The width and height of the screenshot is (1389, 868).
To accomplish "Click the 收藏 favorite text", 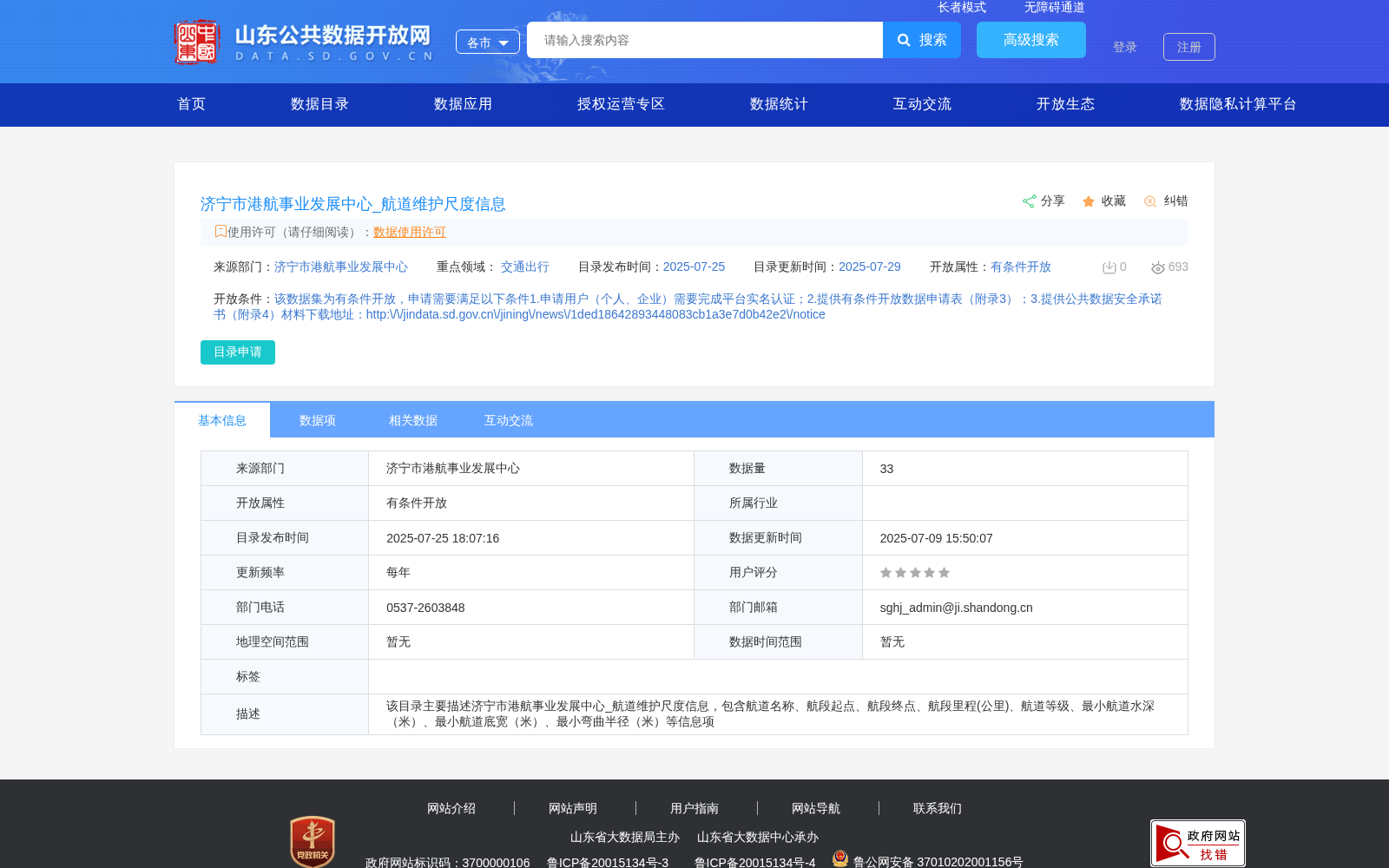I will pos(1114,201).
